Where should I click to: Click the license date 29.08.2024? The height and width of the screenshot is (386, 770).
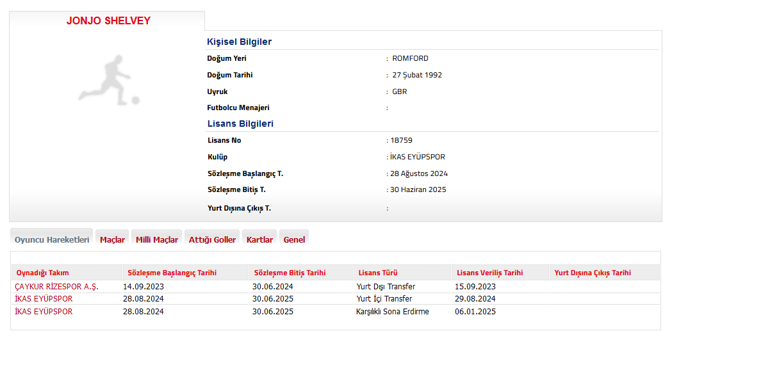pyautogui.click(x=475, y=299)
